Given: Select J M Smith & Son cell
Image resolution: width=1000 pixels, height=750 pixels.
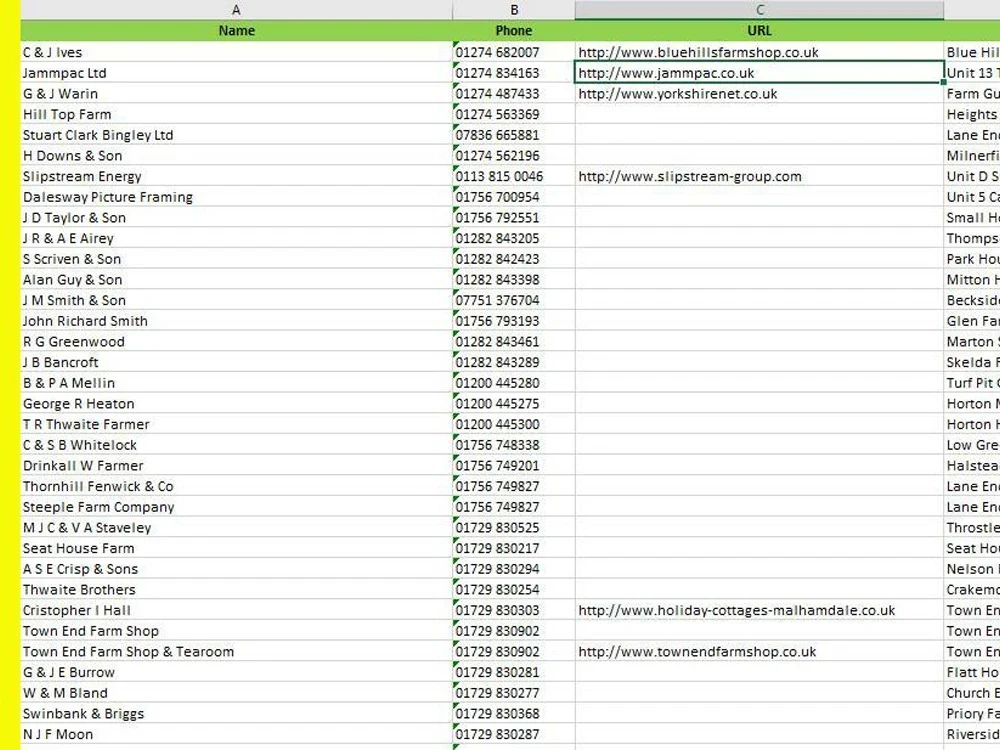Looking at the screenshot, I should [236, 300].
